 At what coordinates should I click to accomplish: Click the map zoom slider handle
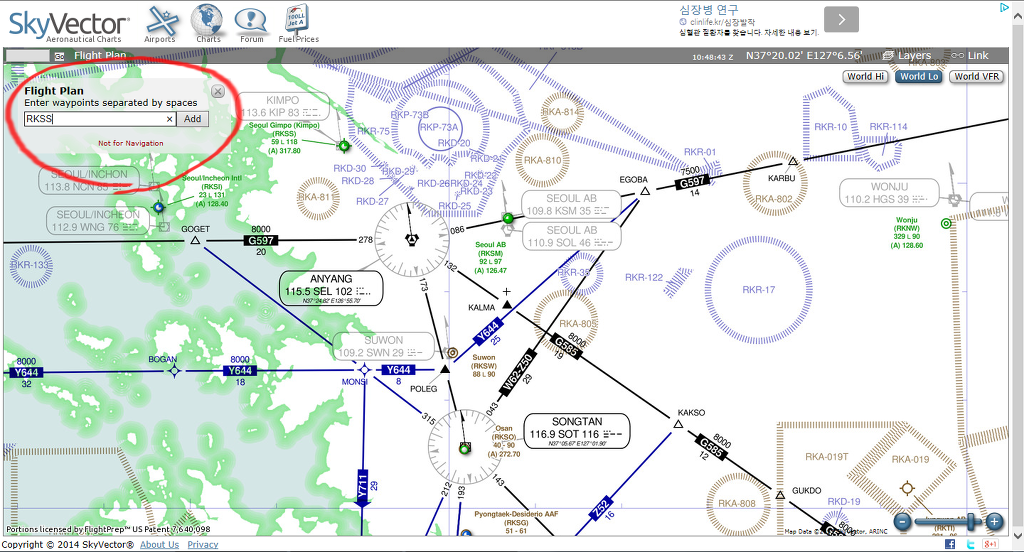(x=972, y=521)
